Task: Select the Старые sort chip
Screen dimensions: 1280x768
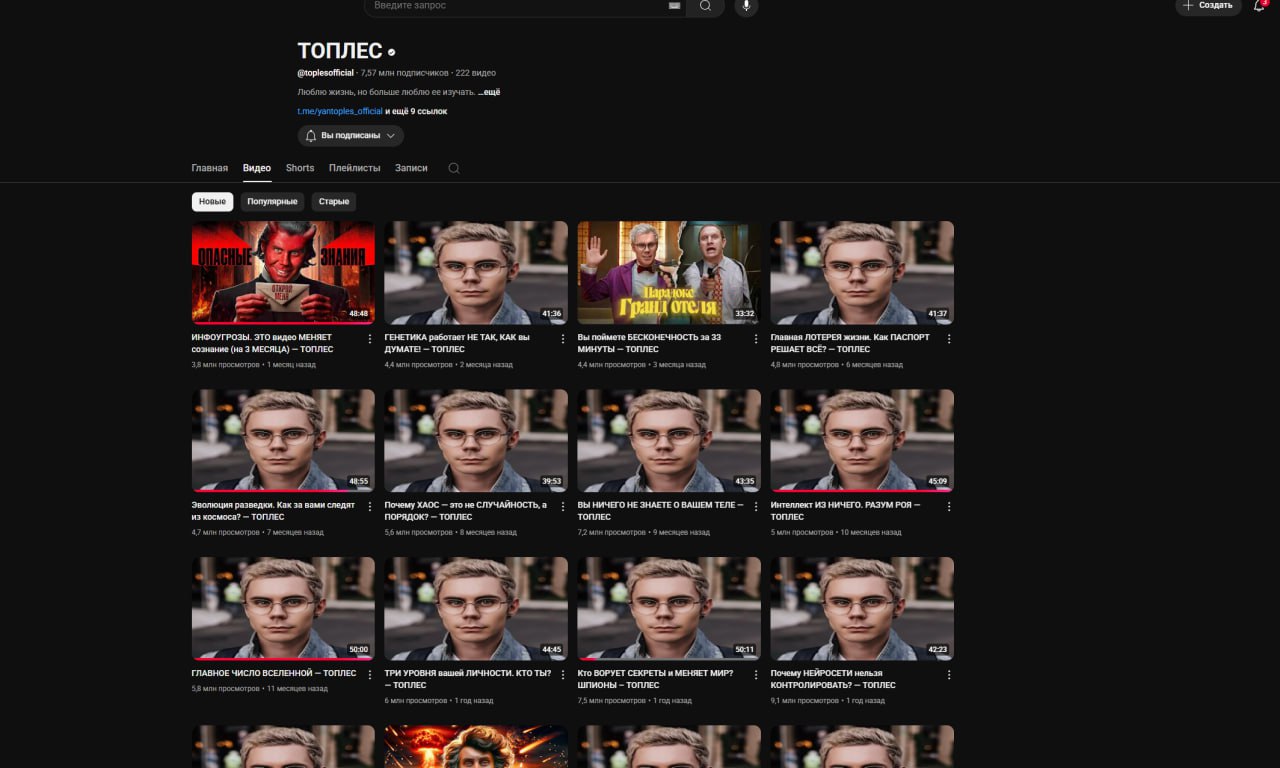Action: (x=334, y=202)
